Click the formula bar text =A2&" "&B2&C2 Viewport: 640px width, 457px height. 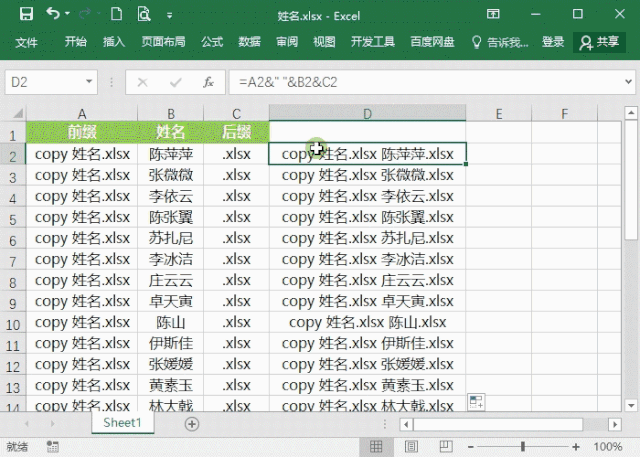point(288,82)
